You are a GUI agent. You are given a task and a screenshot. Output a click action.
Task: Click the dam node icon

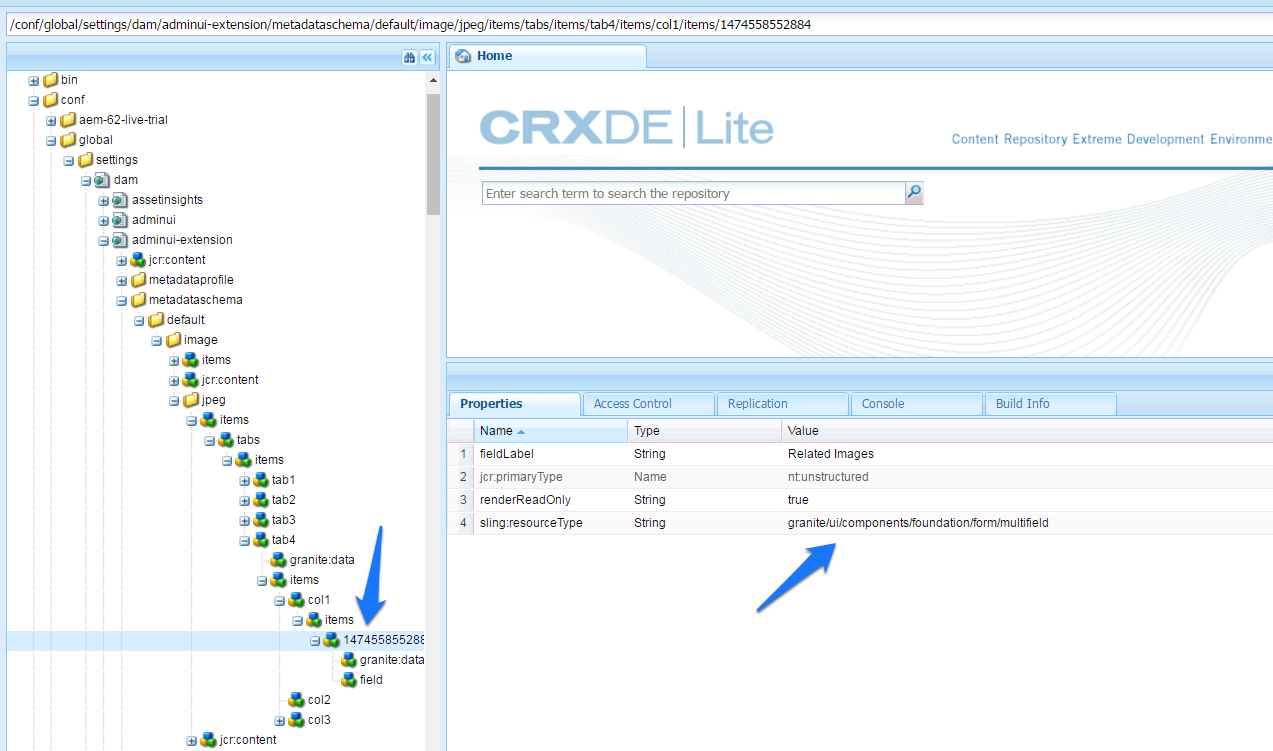103,180
